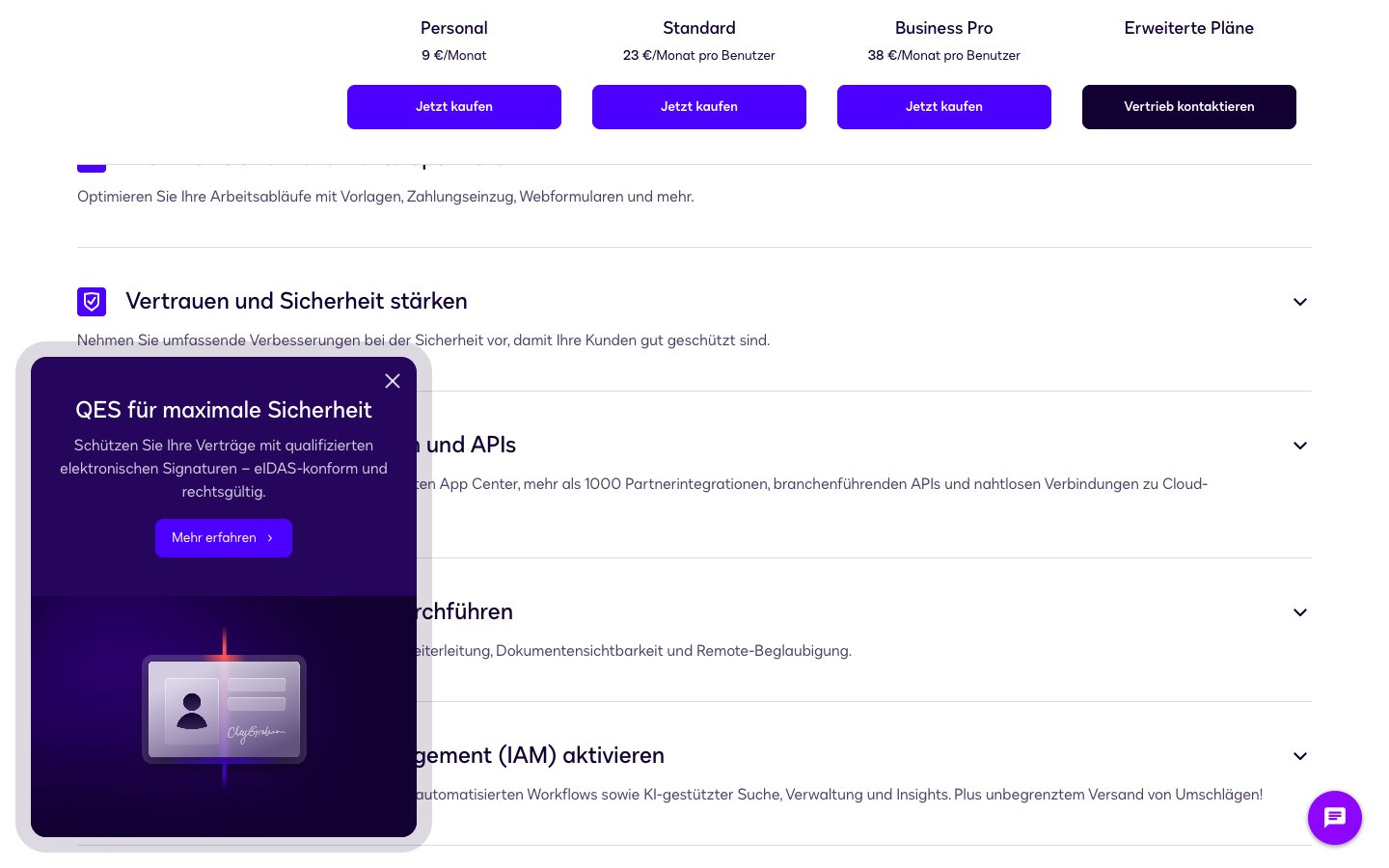1389x868 pixels.
Task: Click Jetzt kaufen for Business Pro
Action: pos(944,107)
